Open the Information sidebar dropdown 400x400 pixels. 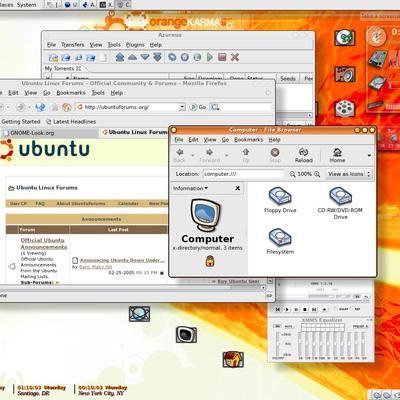click(190, 188)
